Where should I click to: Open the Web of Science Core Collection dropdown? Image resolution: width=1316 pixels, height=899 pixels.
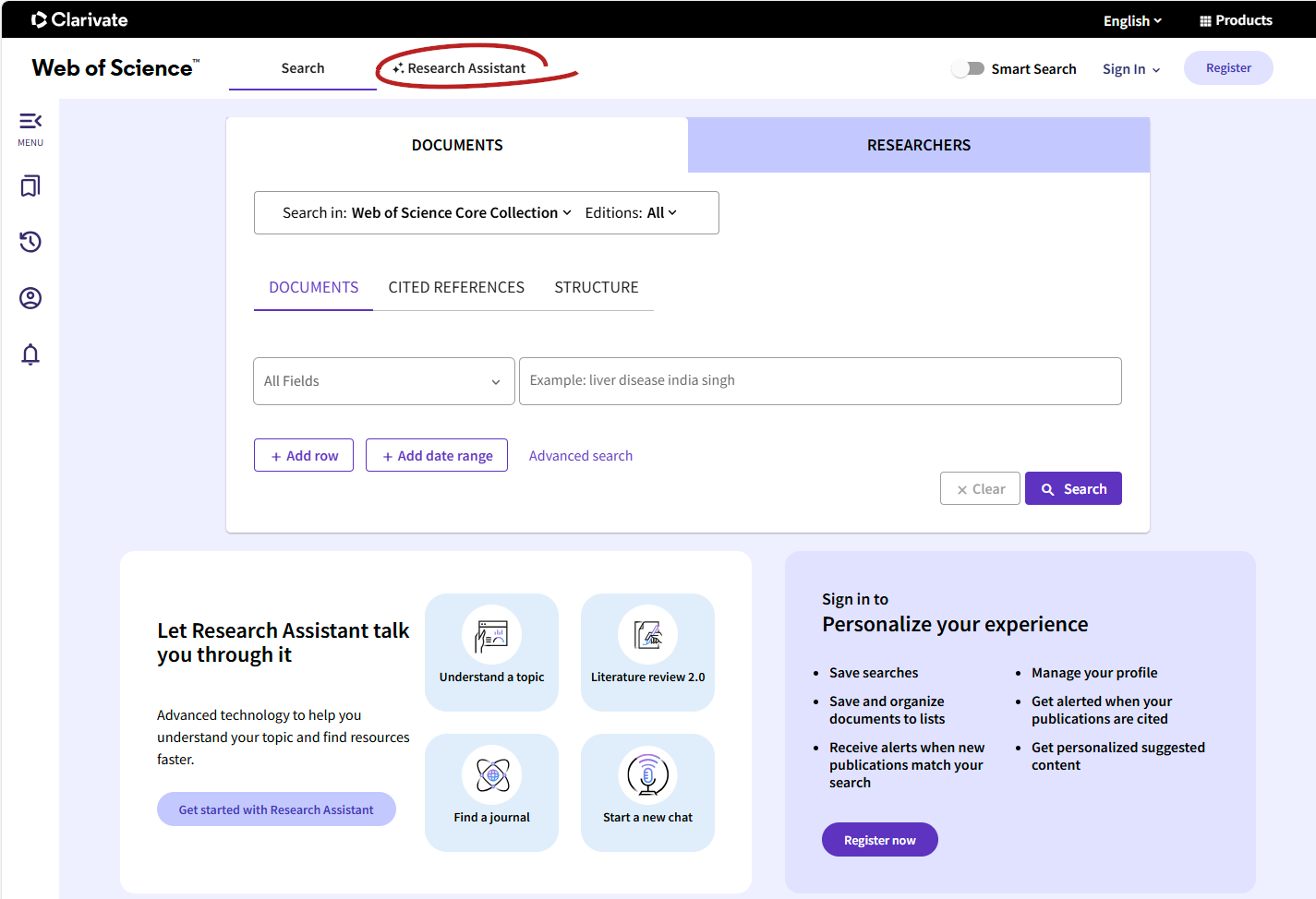[461, 212]
